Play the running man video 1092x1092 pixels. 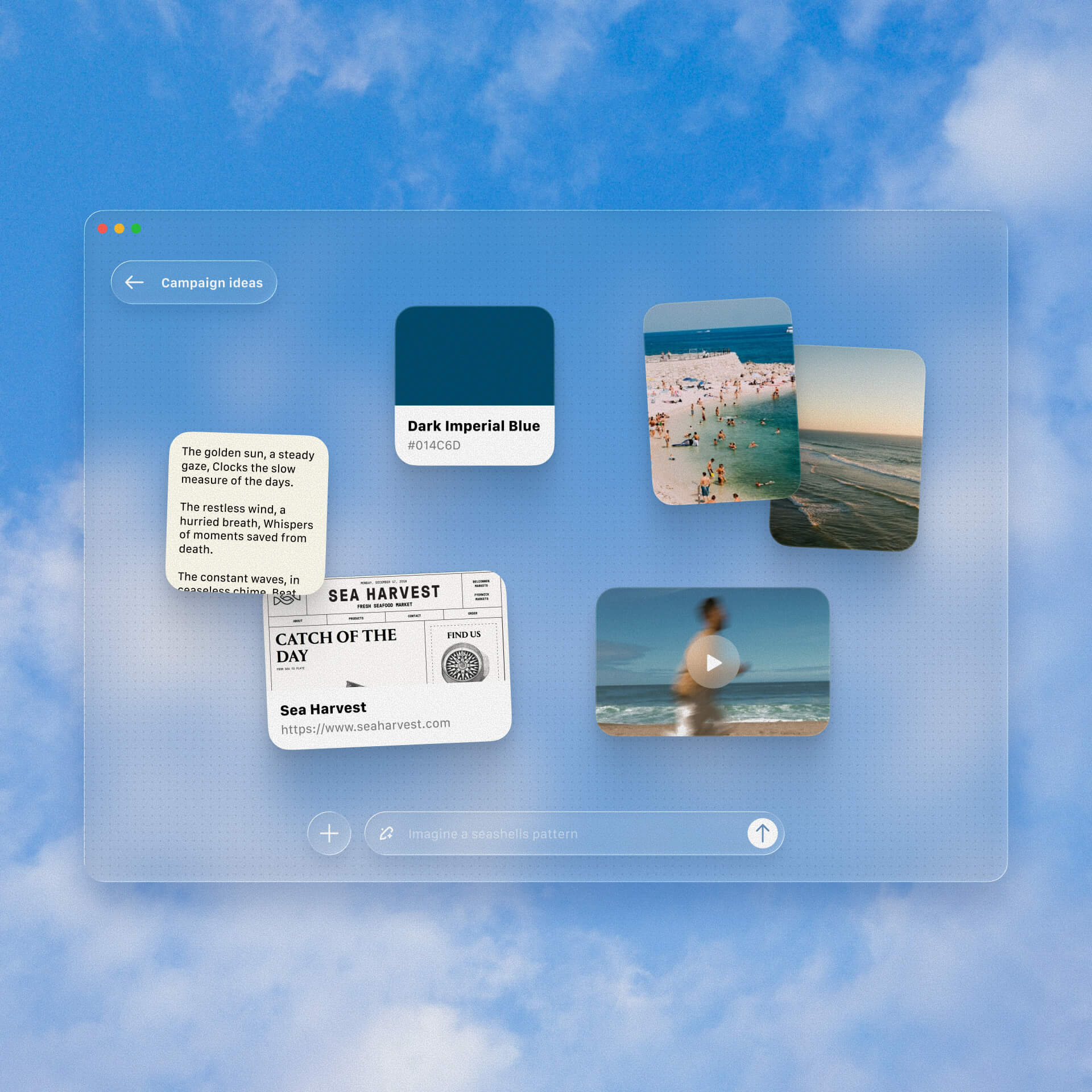pyautogui.click(x=713, y=662)
